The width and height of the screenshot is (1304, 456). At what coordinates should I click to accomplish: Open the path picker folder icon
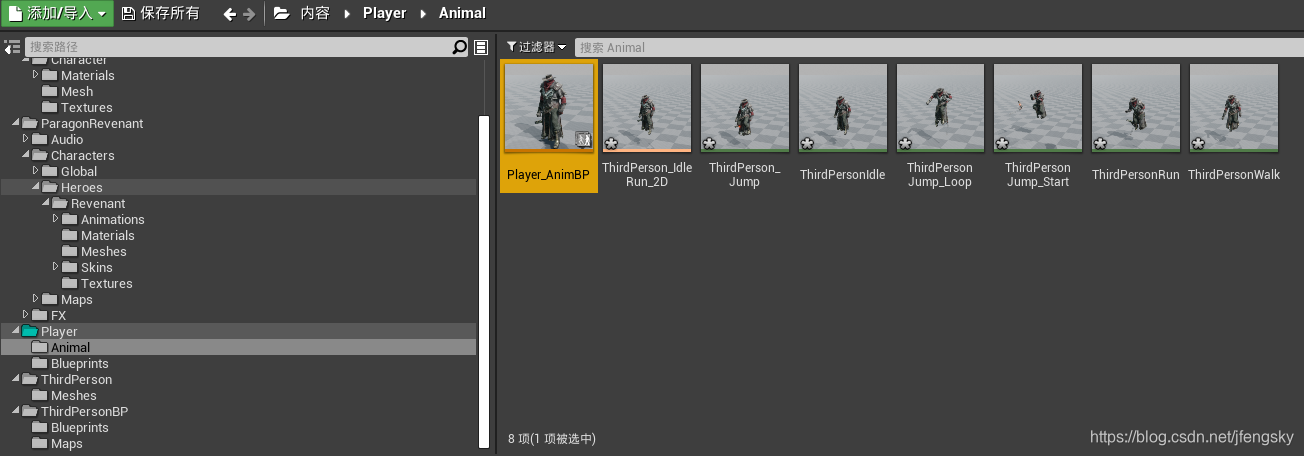(x=281, y=14)
